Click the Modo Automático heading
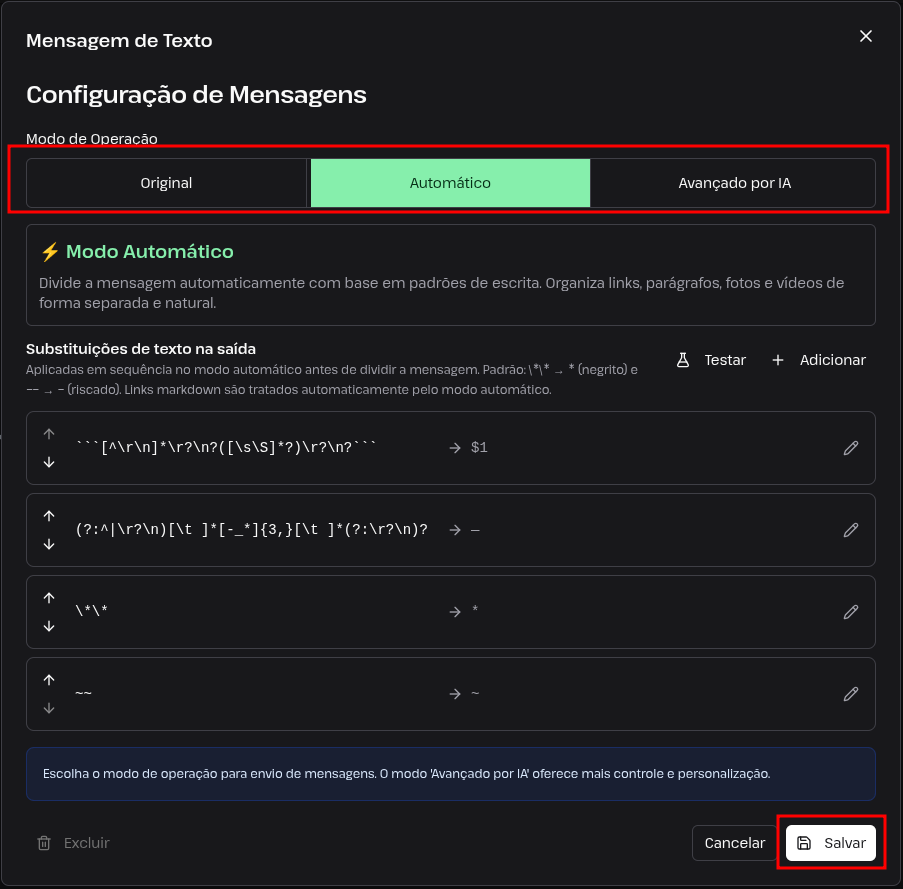This screenshot has height=889, width=903. click(x=150, y=252)
